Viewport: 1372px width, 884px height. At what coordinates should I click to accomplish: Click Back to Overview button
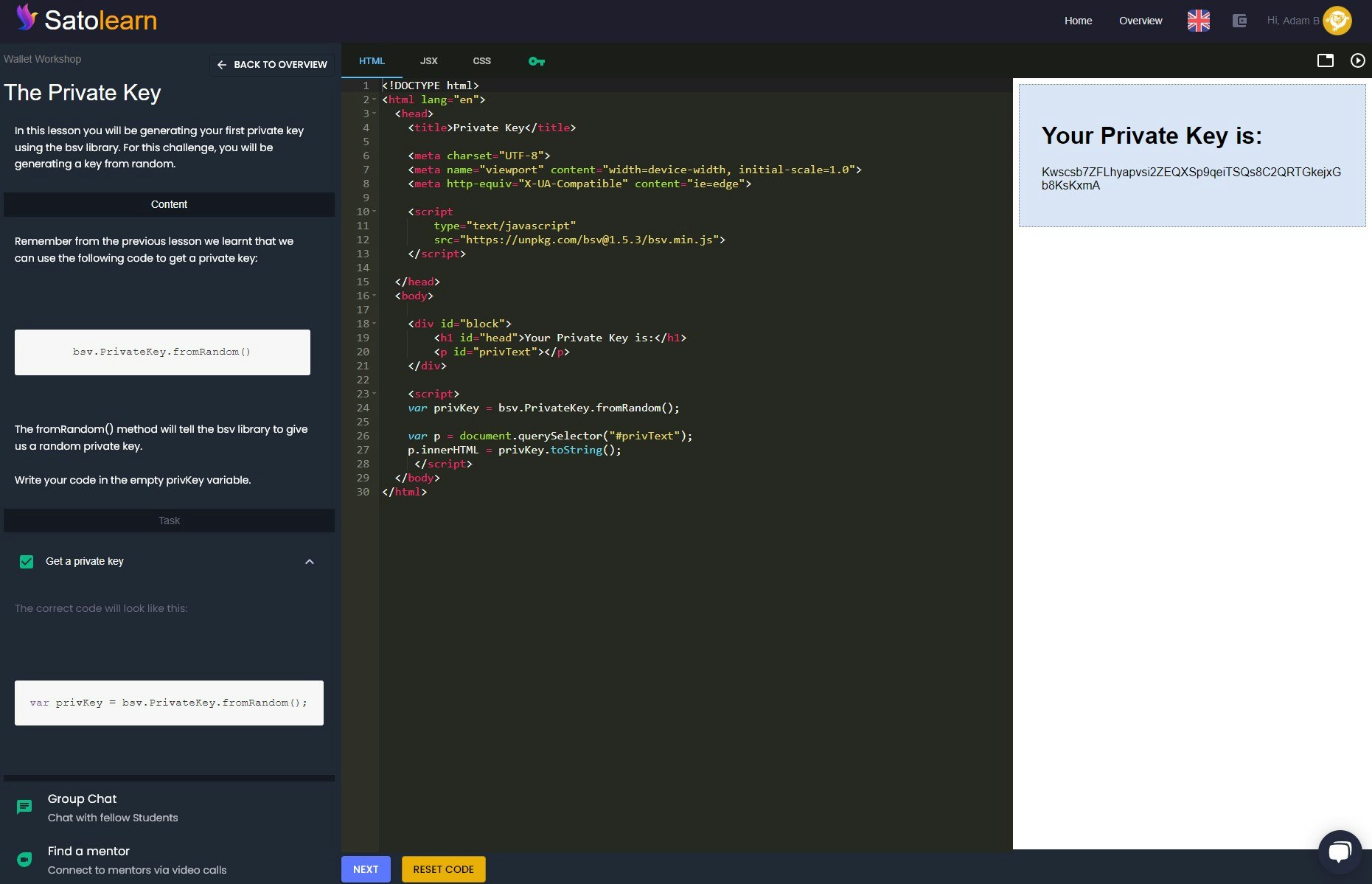[272, 65]
